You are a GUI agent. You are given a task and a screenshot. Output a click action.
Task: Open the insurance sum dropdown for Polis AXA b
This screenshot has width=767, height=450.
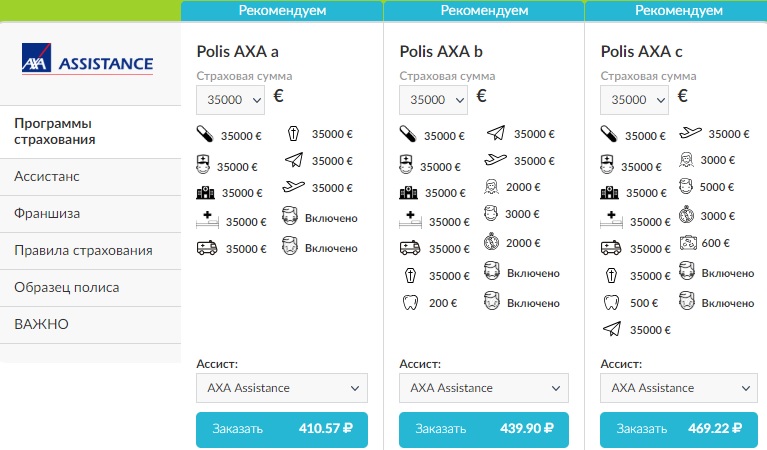432,99
